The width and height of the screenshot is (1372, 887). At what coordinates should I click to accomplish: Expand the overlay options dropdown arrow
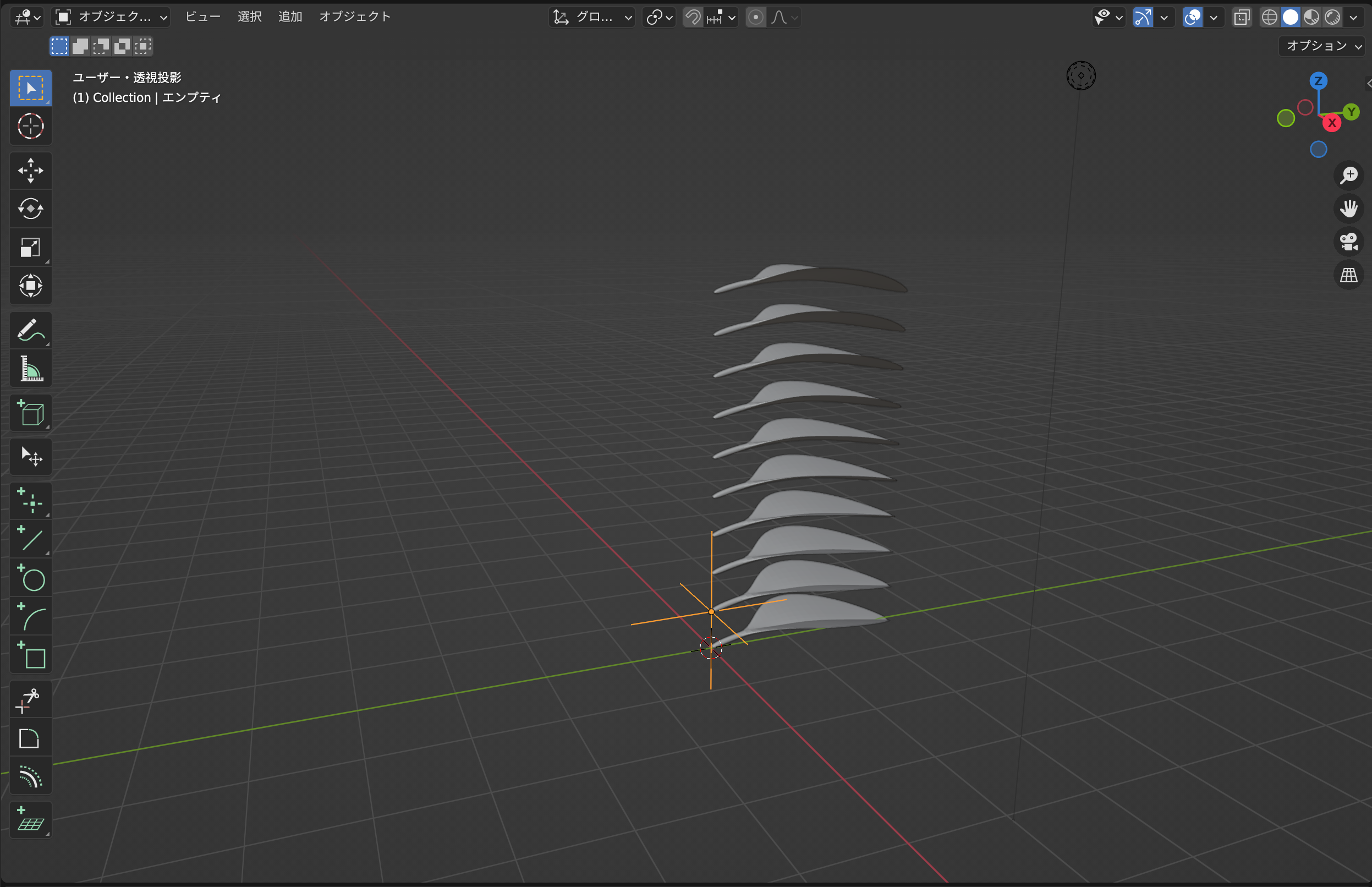tap(1214, 17)
